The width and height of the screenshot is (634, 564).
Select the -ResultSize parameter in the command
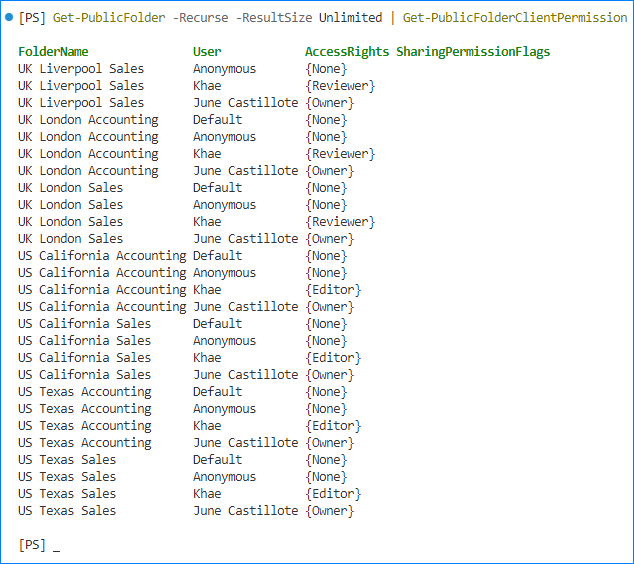[274, 18]
